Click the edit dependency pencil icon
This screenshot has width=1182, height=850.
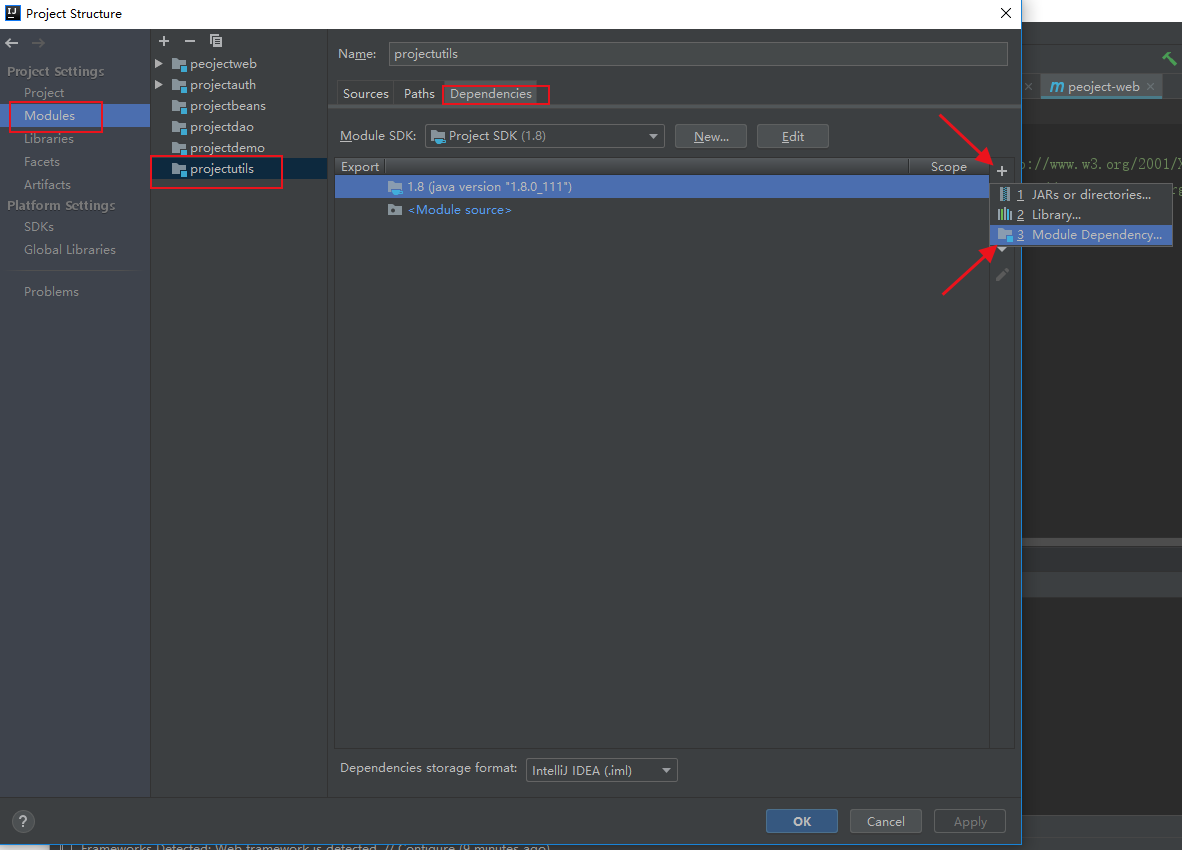point(1002,275)
